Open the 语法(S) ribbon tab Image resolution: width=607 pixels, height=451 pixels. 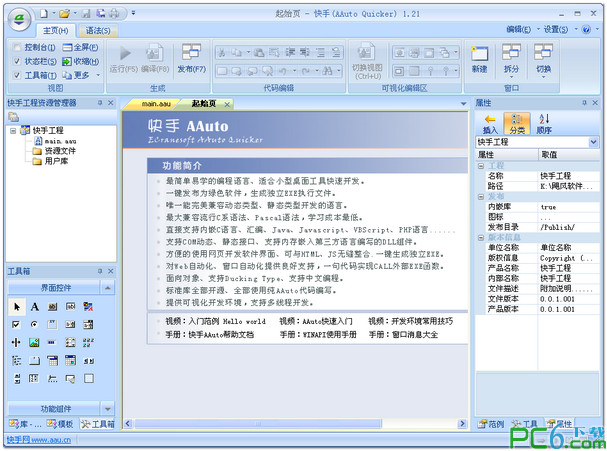tap(98, 31)
